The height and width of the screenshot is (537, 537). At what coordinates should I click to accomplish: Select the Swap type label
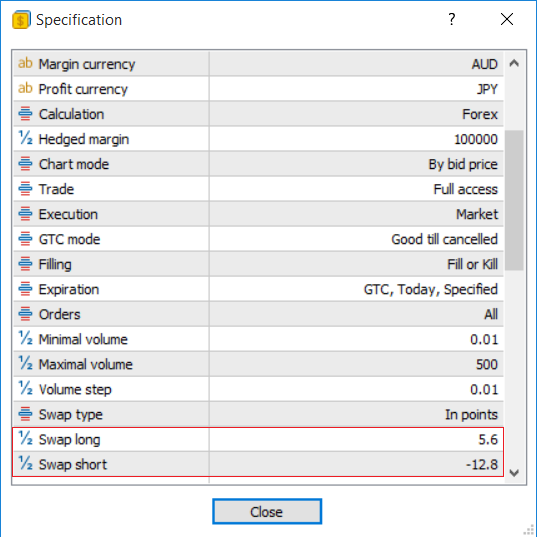[71, 415]
